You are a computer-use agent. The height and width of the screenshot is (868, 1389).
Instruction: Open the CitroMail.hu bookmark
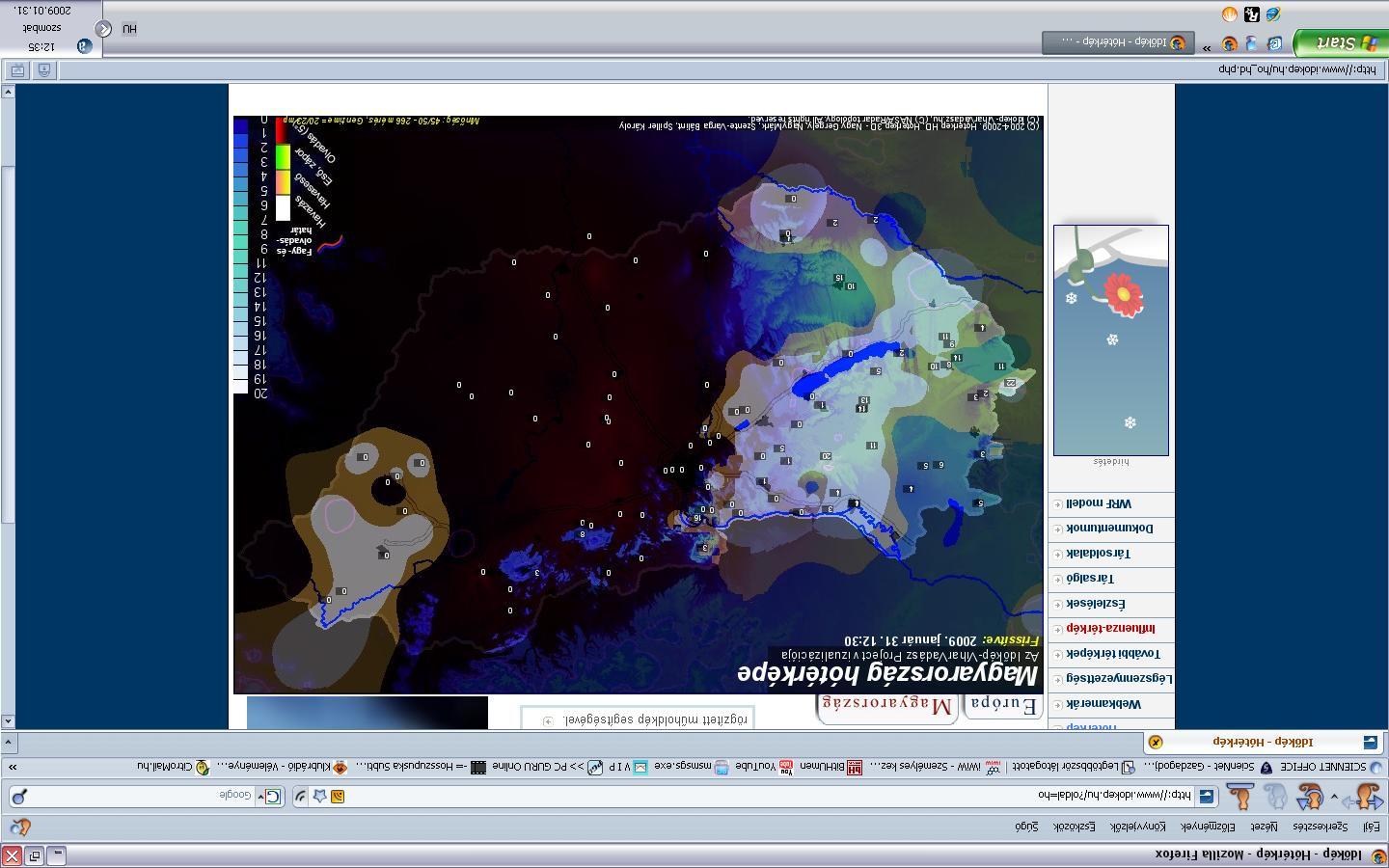175,767
